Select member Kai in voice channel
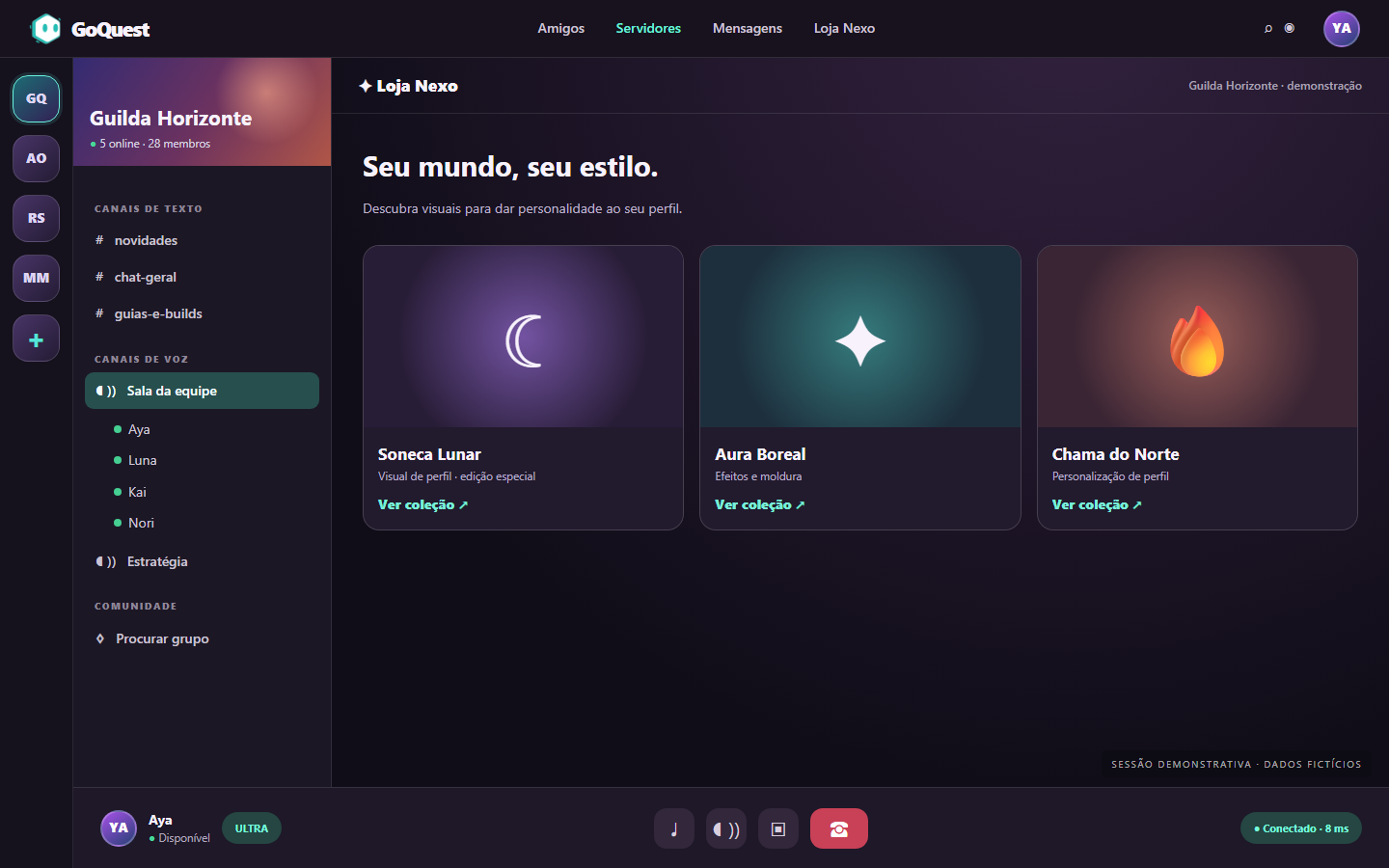Viewport: 1389px width, 868px height. [130, 492]
